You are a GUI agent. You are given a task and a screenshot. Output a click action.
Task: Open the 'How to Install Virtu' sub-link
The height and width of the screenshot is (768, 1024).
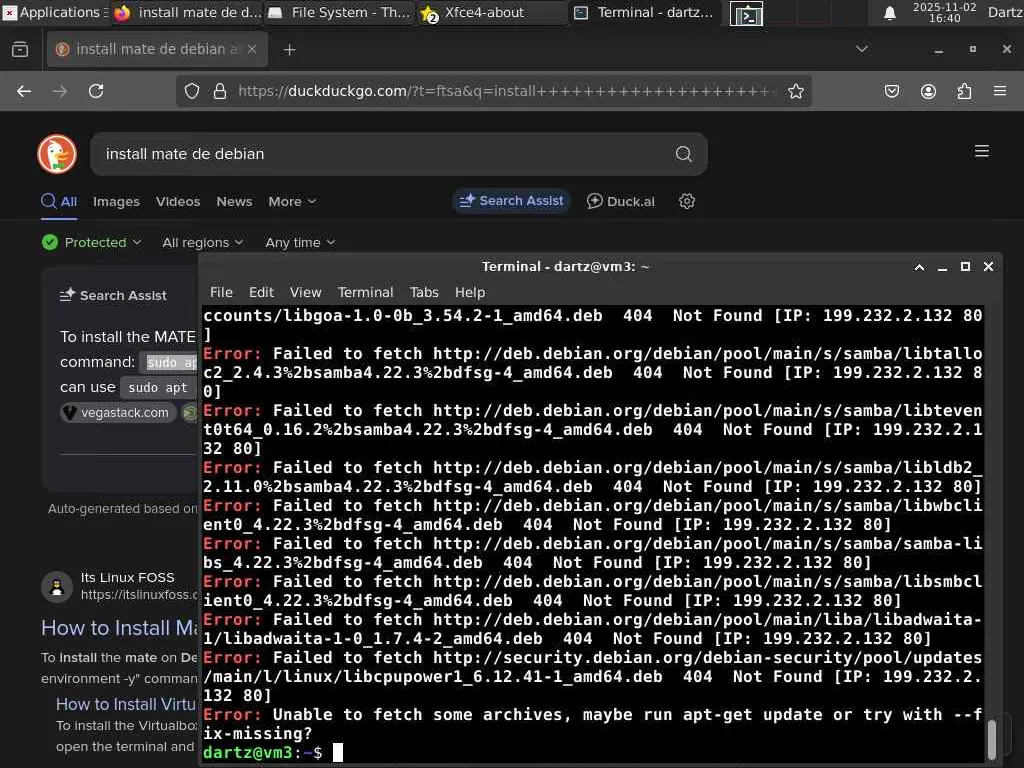click(125, 704)
